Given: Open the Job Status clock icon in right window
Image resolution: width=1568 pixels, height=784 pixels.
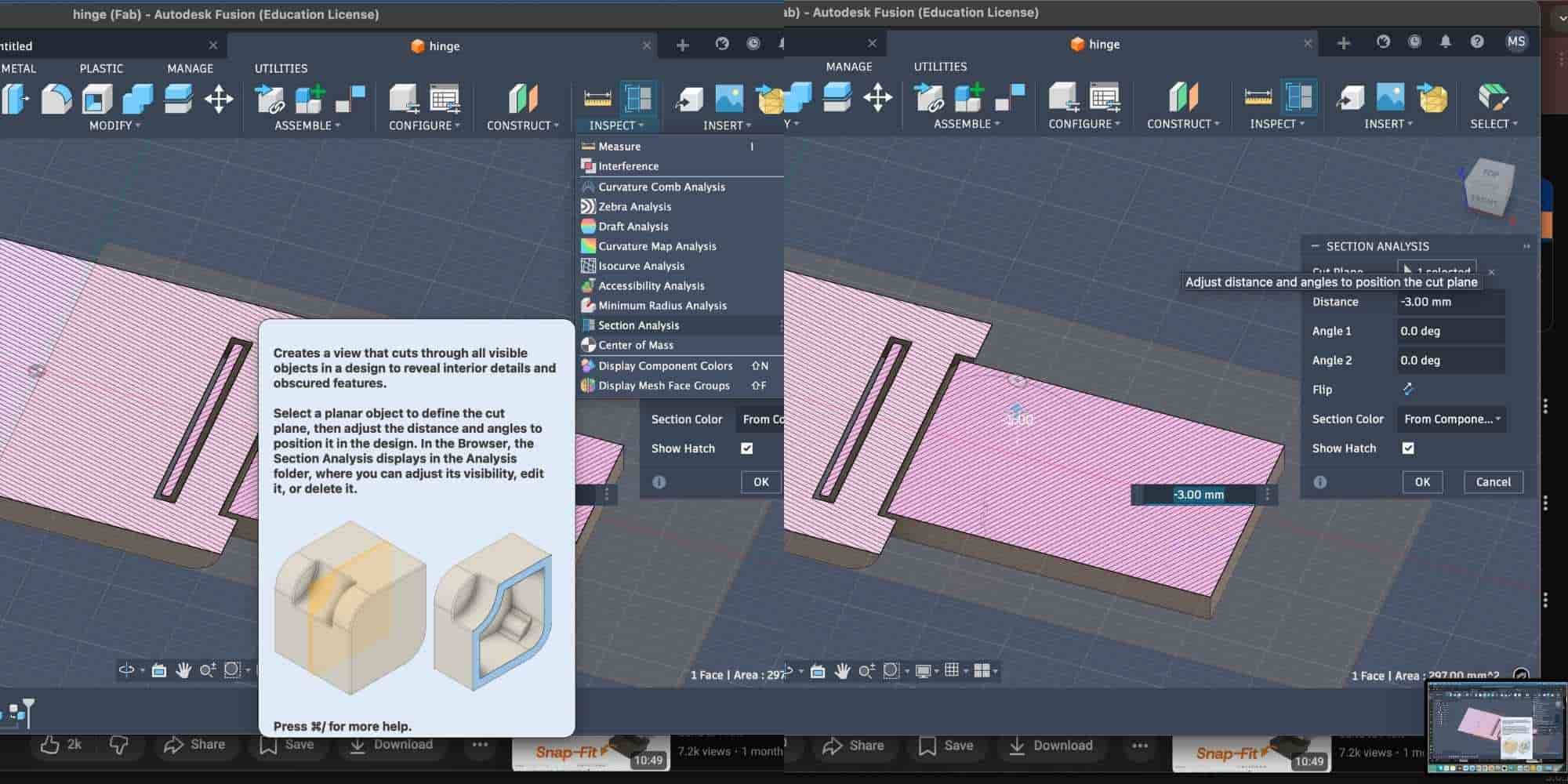Looking at the screenshot, I should (1414, 42).
